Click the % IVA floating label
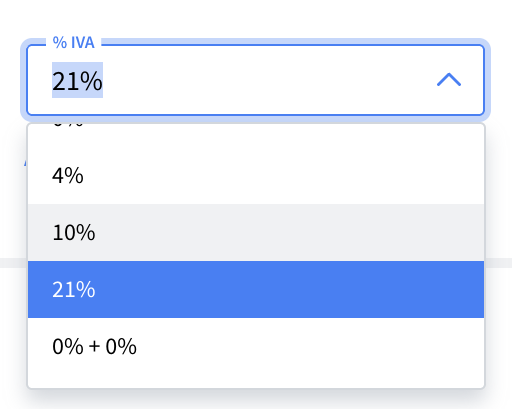This screenshot has width=512, height=409. coord(74,43)
